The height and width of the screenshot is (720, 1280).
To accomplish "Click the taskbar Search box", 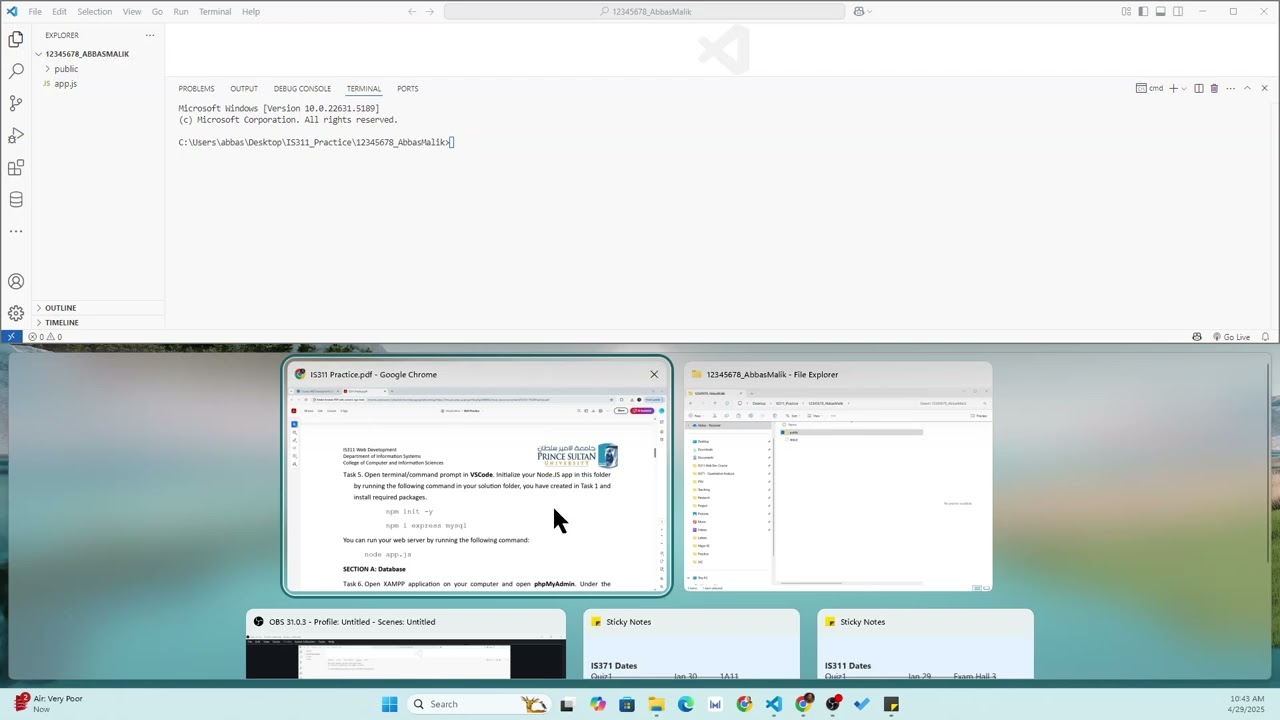I will click(x=479, y=704).
